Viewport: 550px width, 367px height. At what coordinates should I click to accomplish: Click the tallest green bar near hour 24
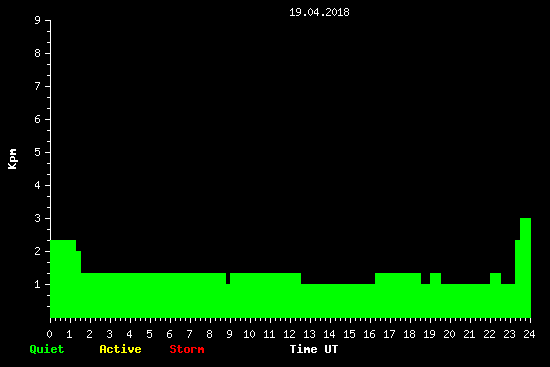coord(525,268)
